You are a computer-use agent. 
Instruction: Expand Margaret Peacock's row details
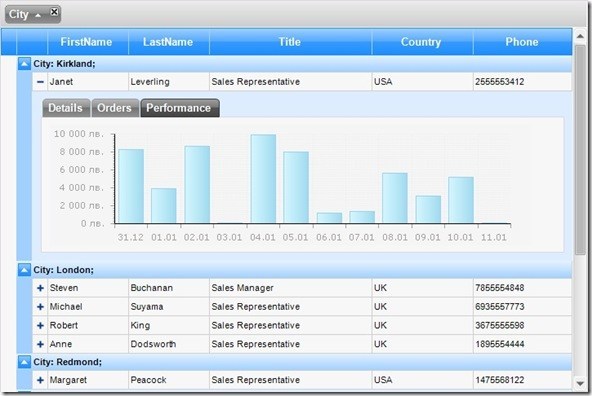[40, 380]
